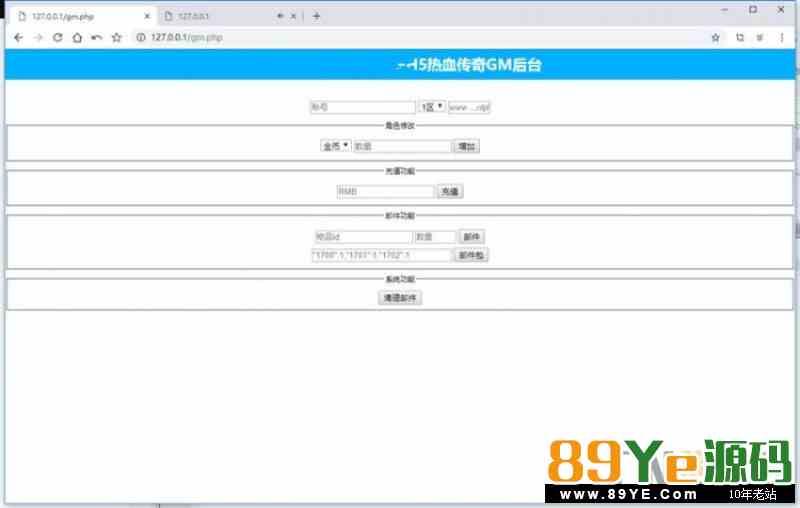The width and height of the screenshot is (800, 508).
Task: Mute the second 127.0.0.1 tab
Action: (x=280, y=16)
